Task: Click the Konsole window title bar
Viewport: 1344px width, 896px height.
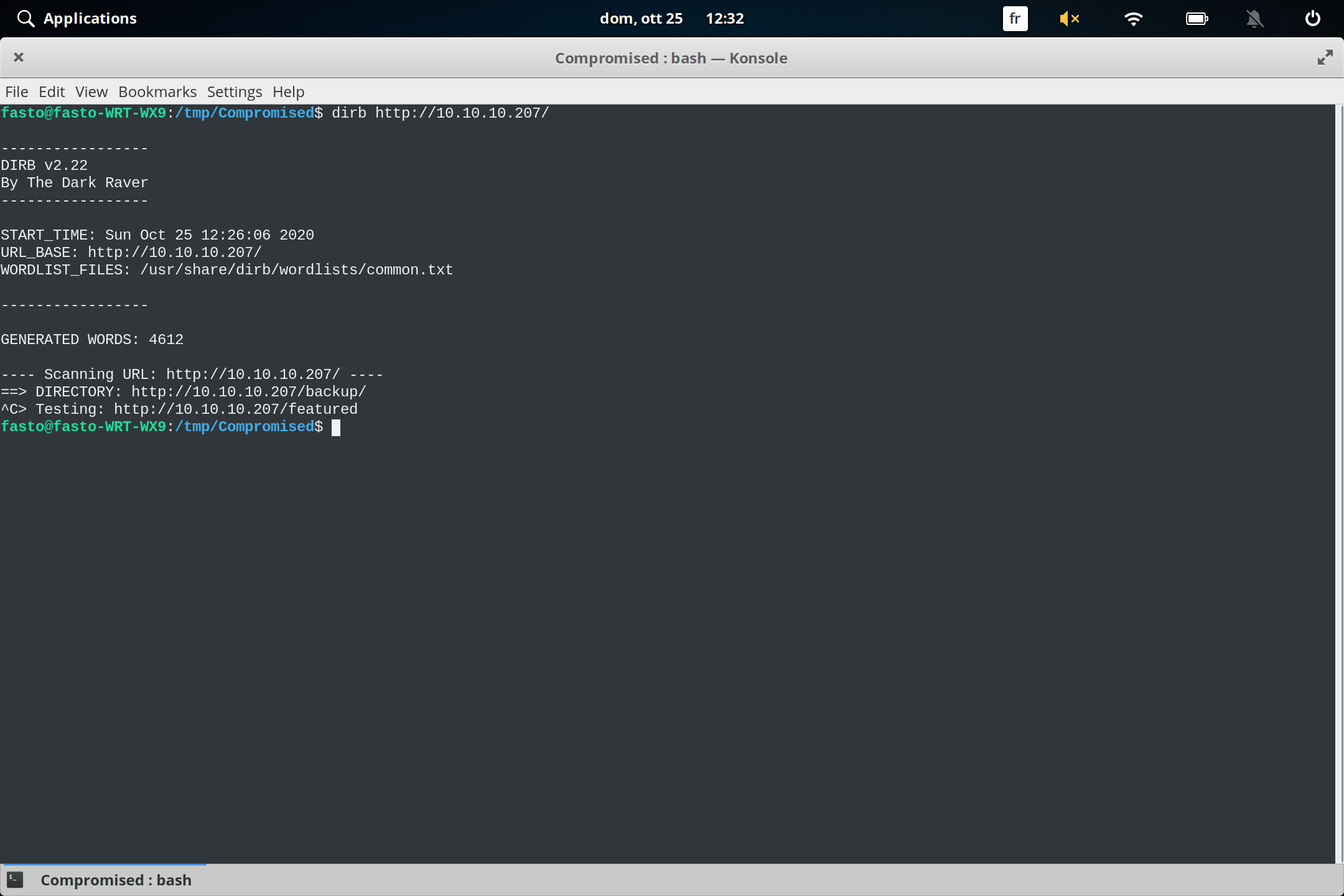Action: coord(671,57)
